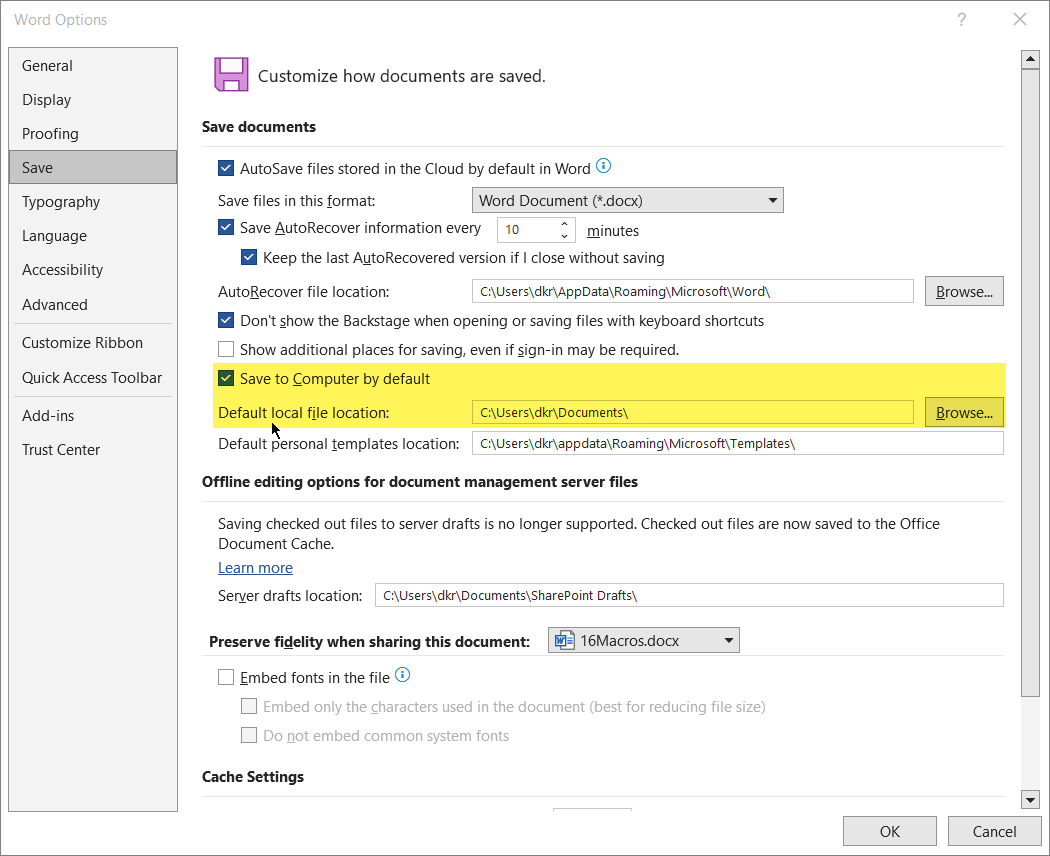The image size is (1050, 856).
Task: Click the vertical scrollbar thumb
Action: click(1030, 382)
